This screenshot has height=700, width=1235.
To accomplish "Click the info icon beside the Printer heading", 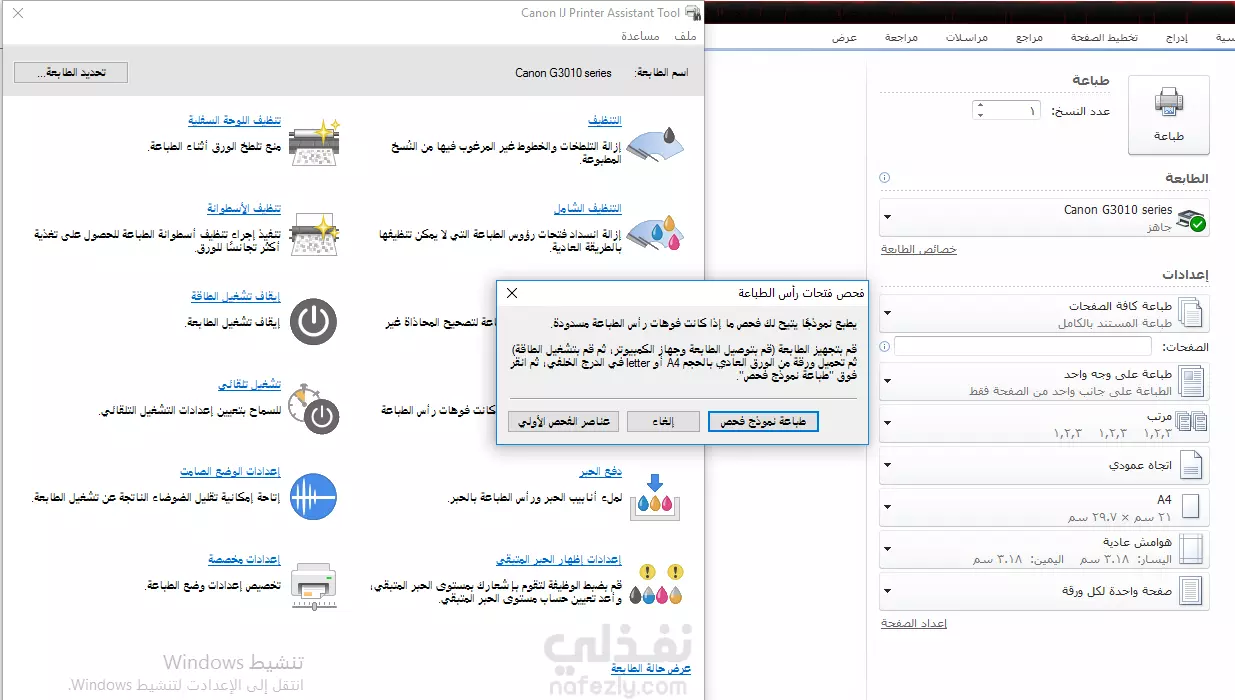I will [x=884, y=178].
